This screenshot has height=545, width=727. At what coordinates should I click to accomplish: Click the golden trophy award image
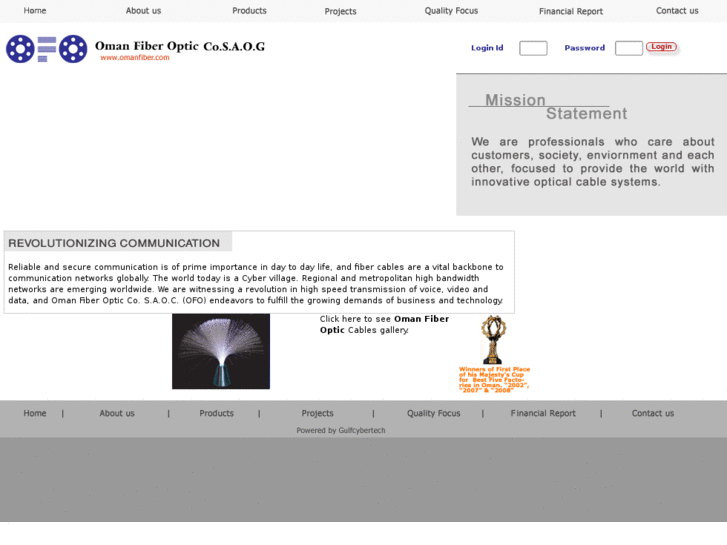[x=493, y=340]
